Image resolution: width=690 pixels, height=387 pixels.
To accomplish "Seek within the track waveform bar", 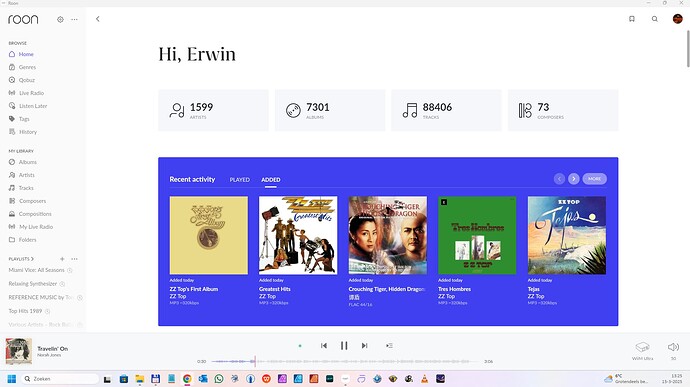I will click(x=345, y=361).
